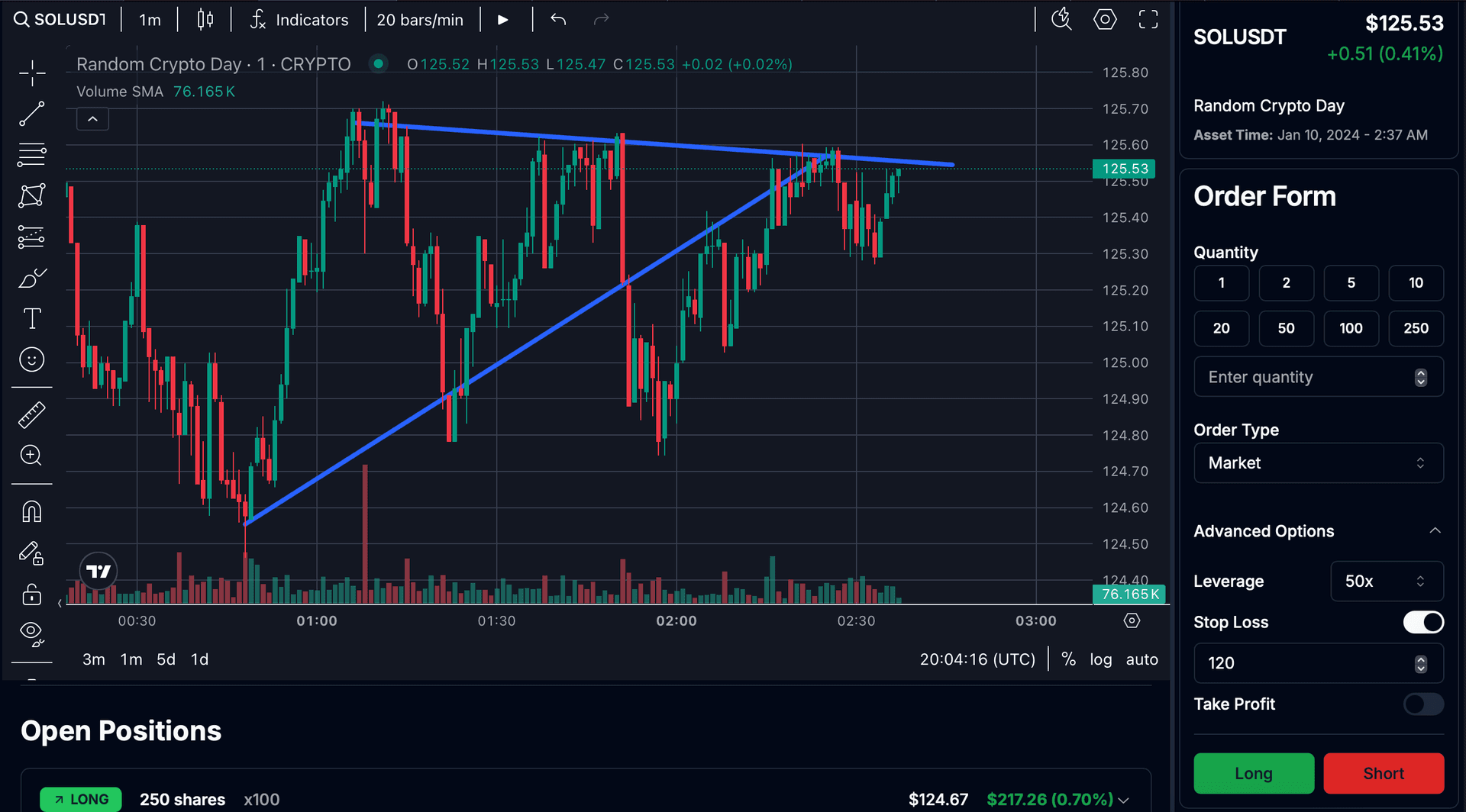This screenshot has width=1466, height=812.
Task: Click the 125.53 current price label
Action: (1125, 169)
